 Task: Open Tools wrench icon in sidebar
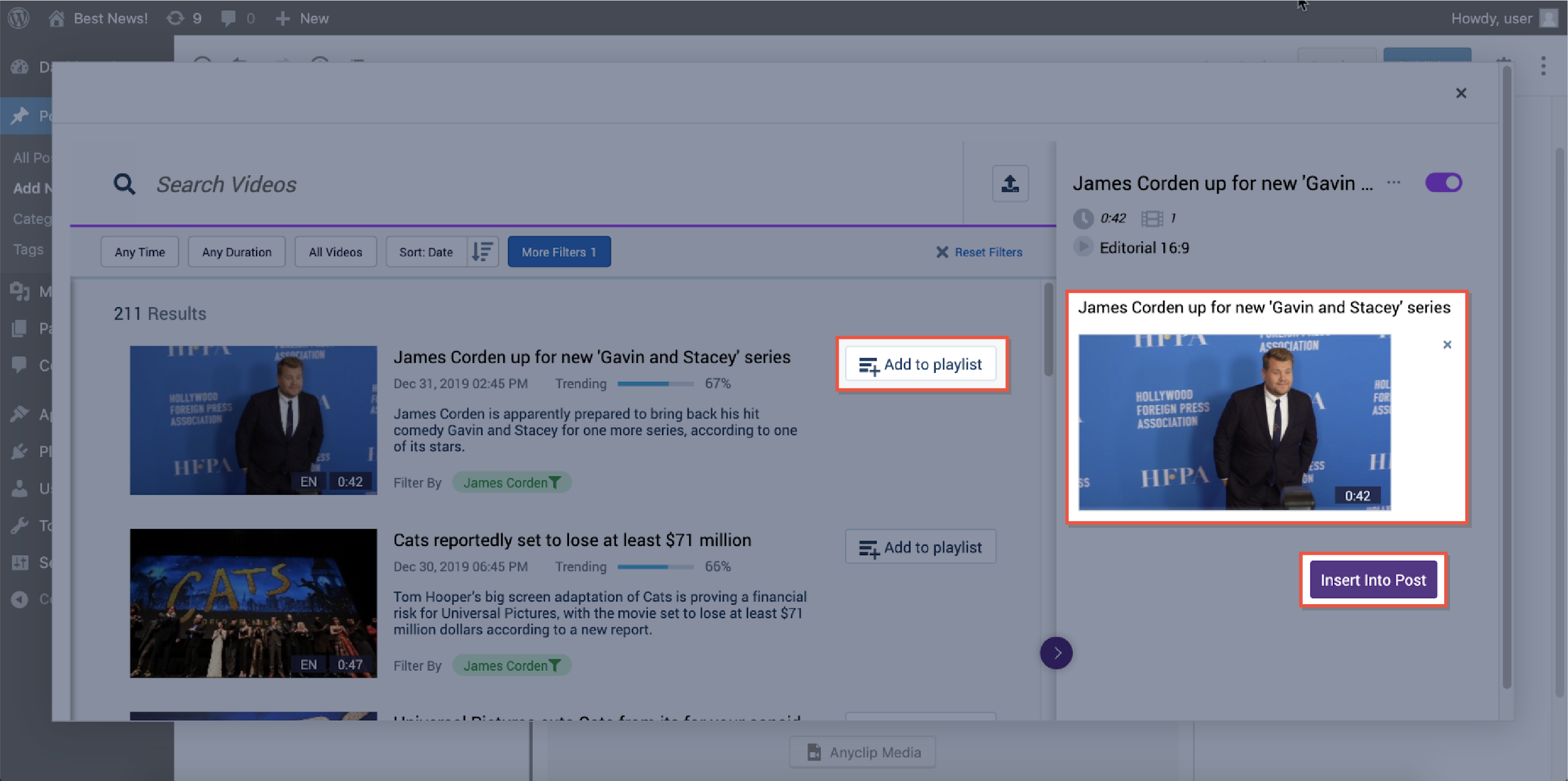coord(19,525)
